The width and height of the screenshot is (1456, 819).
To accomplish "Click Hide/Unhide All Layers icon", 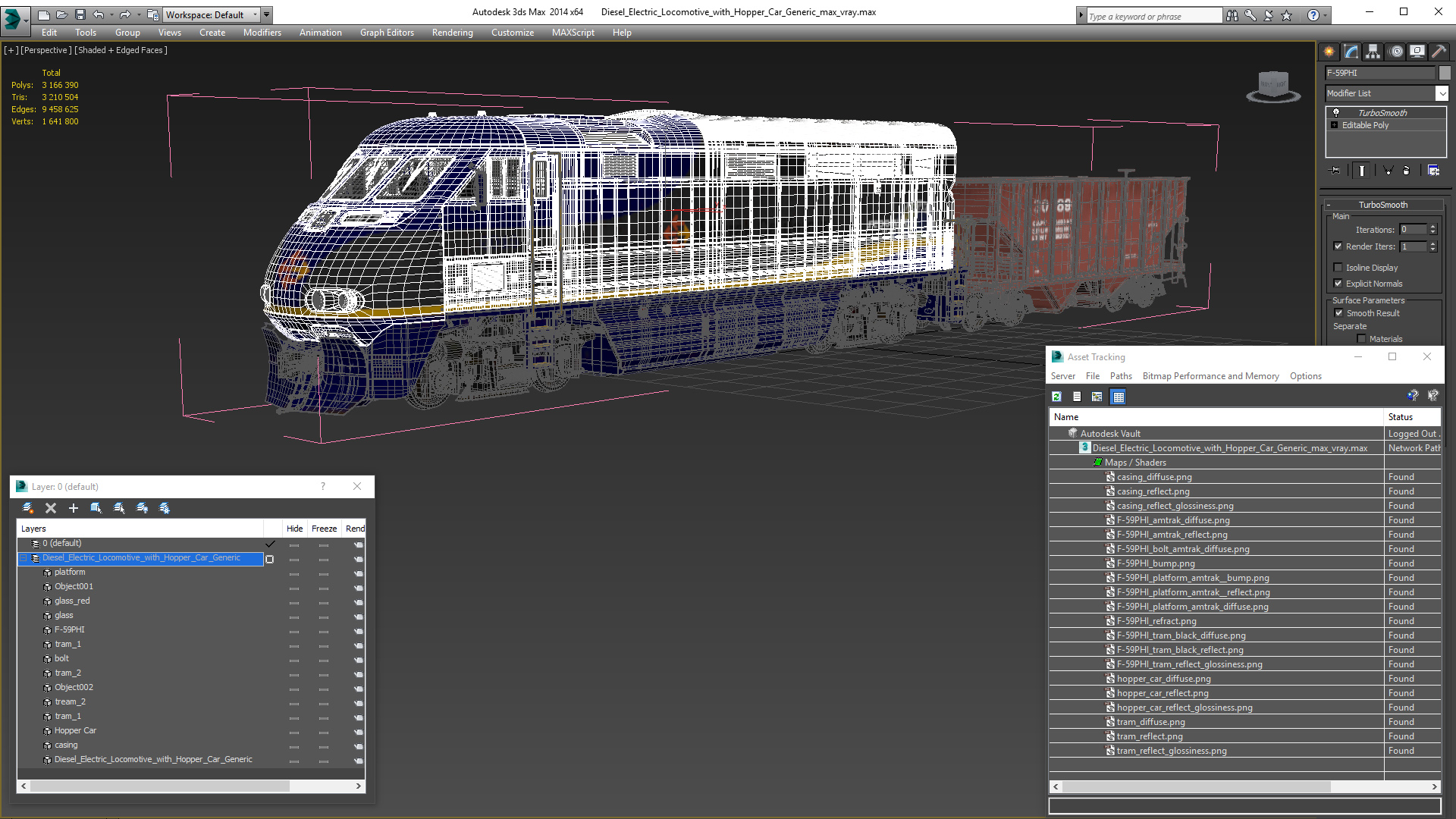I will (x=142, y=508).
